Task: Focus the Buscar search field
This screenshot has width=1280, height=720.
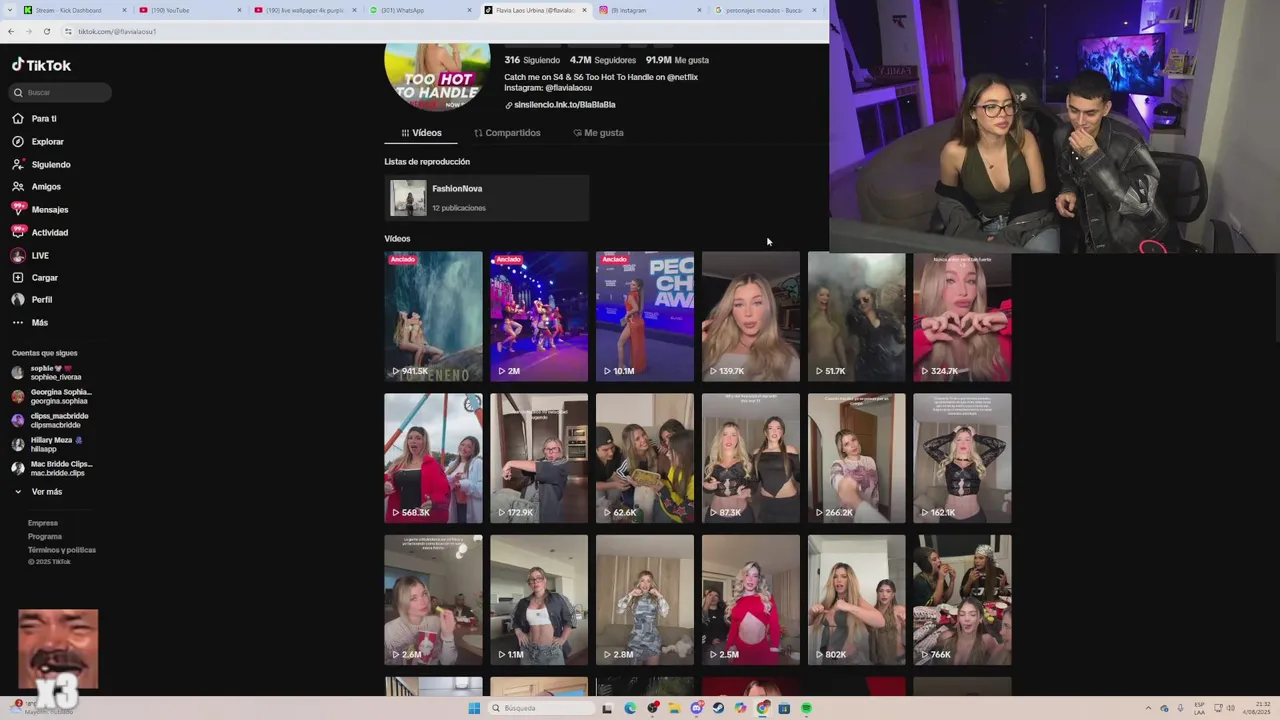Action: [60, 92]
